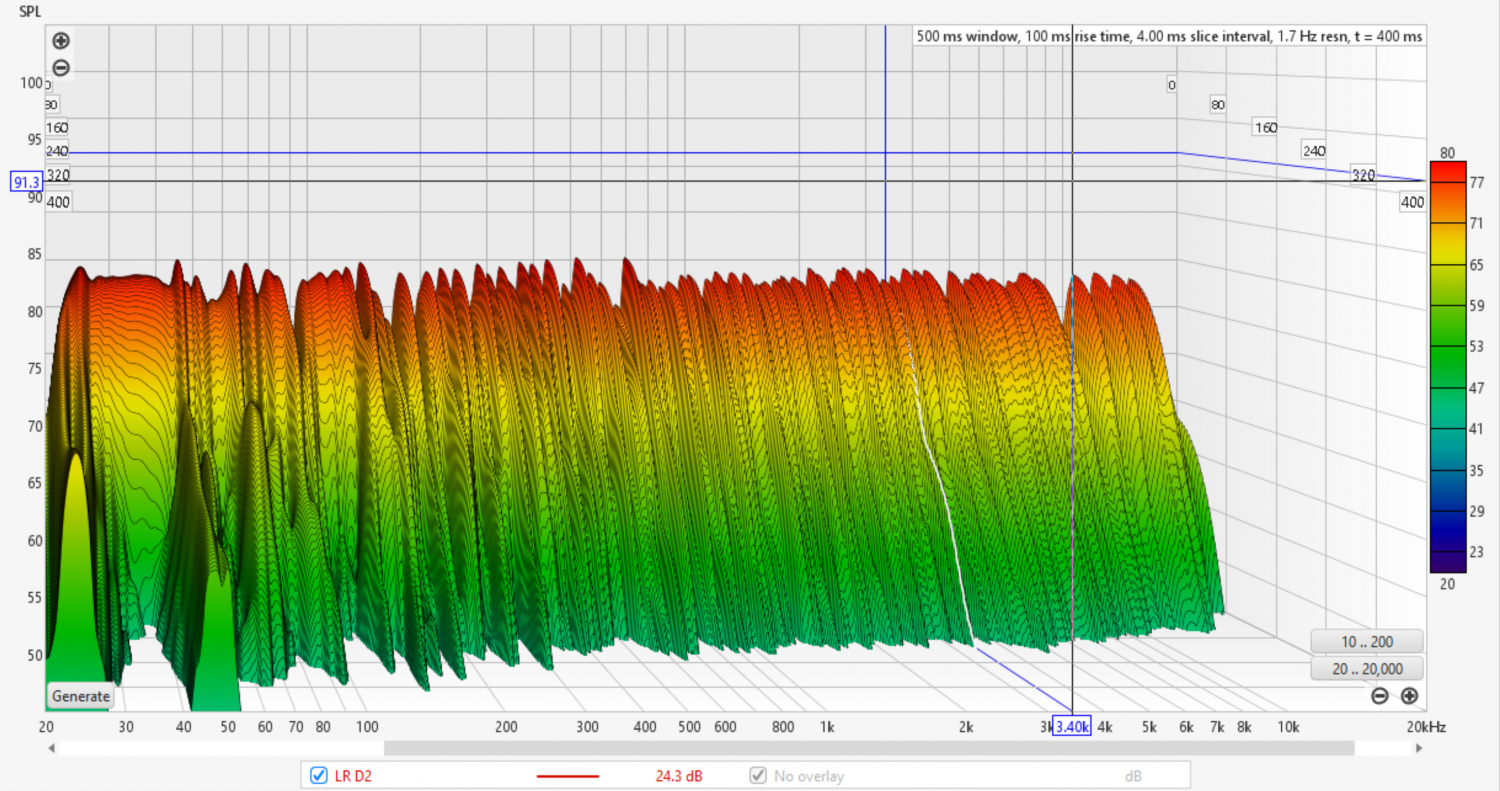Click the 20kHz frequency axis label
This screenshot has height=791, width=1500.
coord(1428,726)
